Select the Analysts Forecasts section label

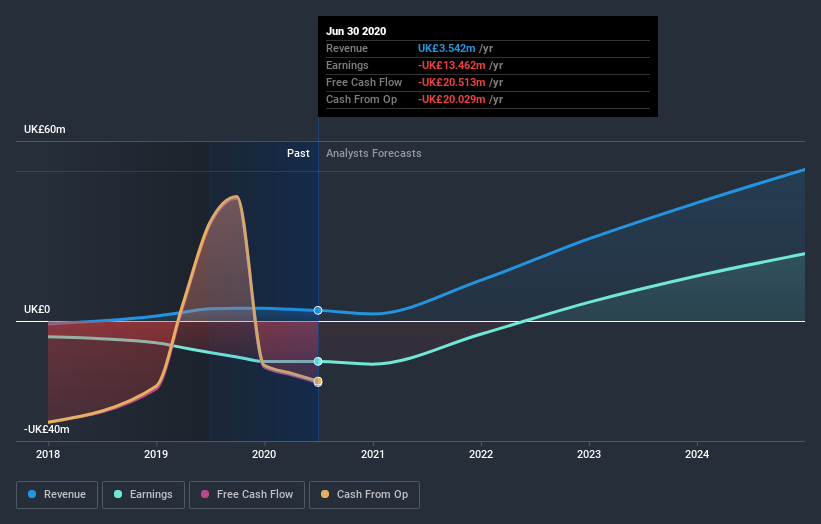374,153
